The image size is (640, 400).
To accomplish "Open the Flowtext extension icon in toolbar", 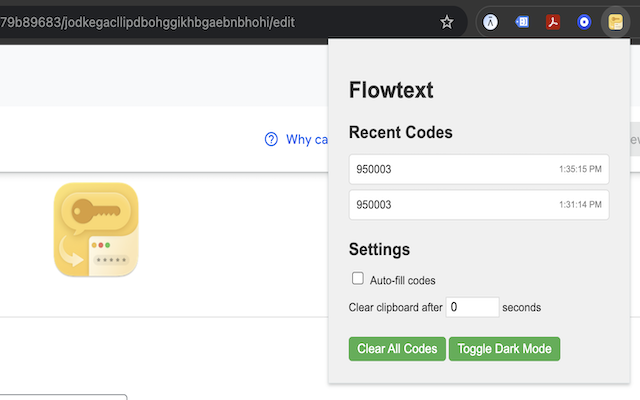I will [x=616, y=22].
